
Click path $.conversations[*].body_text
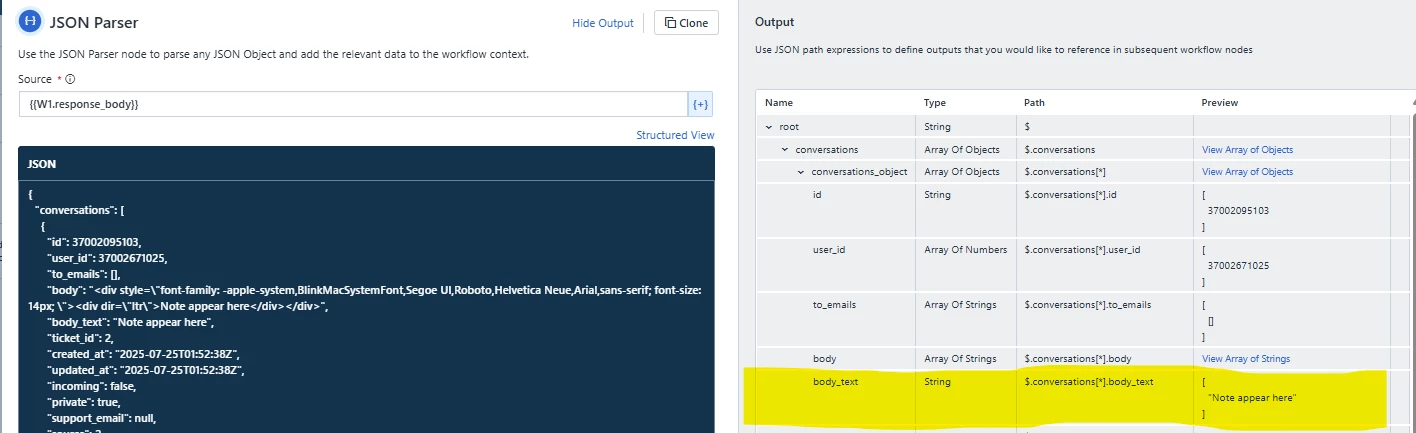(x=1089, y=382)
